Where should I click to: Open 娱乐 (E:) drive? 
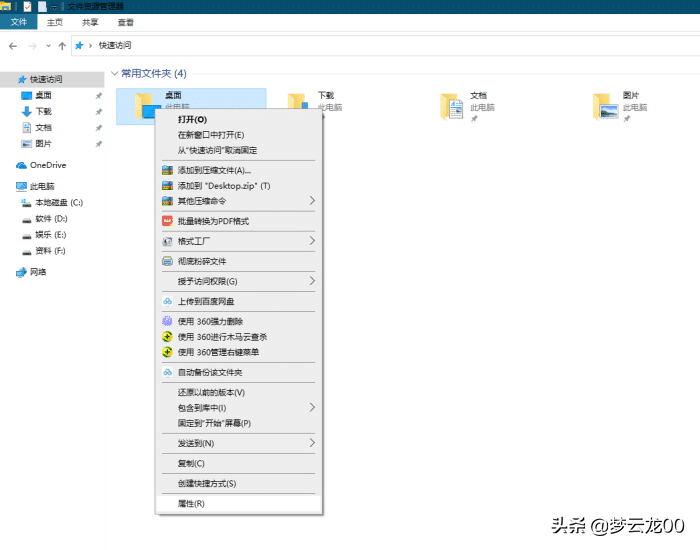50,234
